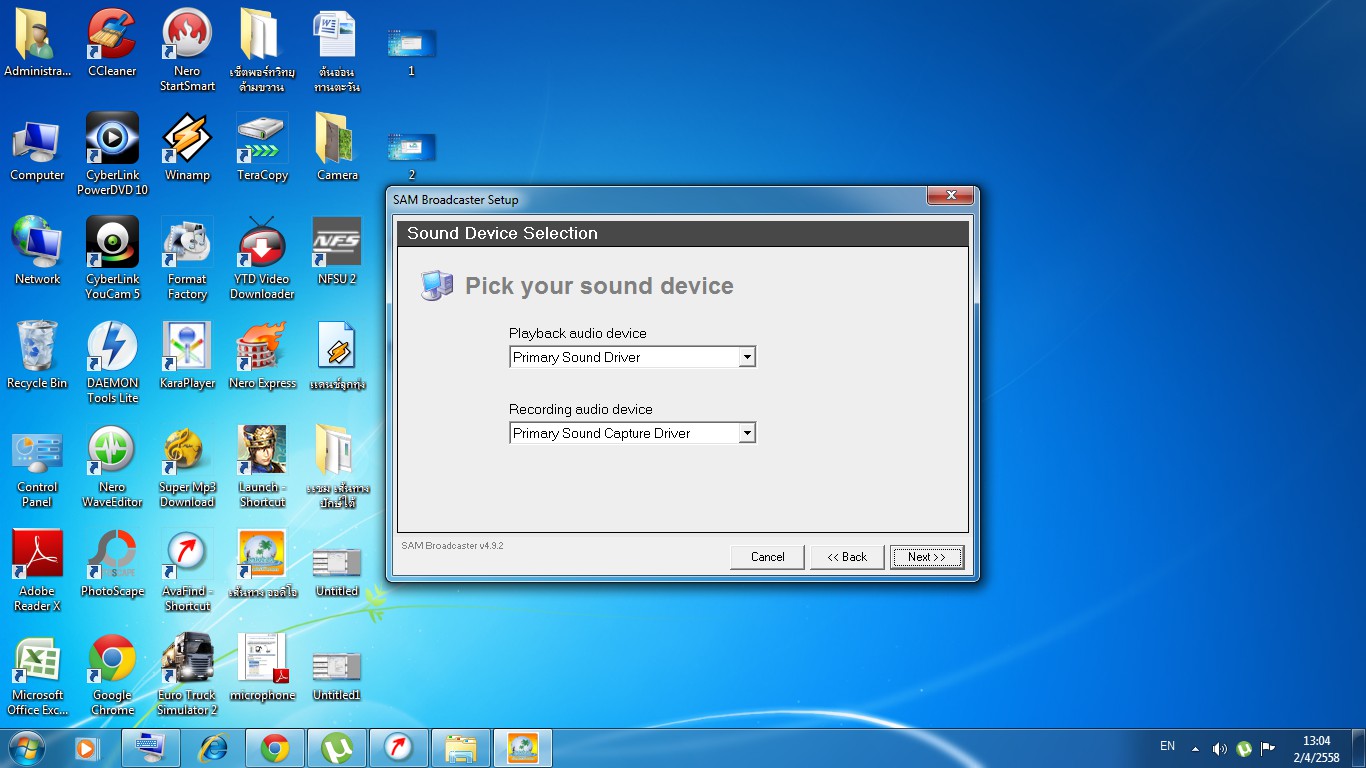The width and height of the screenshot is (1366, 768).
Task: Click the EN language indicator
Action: 1167,746
